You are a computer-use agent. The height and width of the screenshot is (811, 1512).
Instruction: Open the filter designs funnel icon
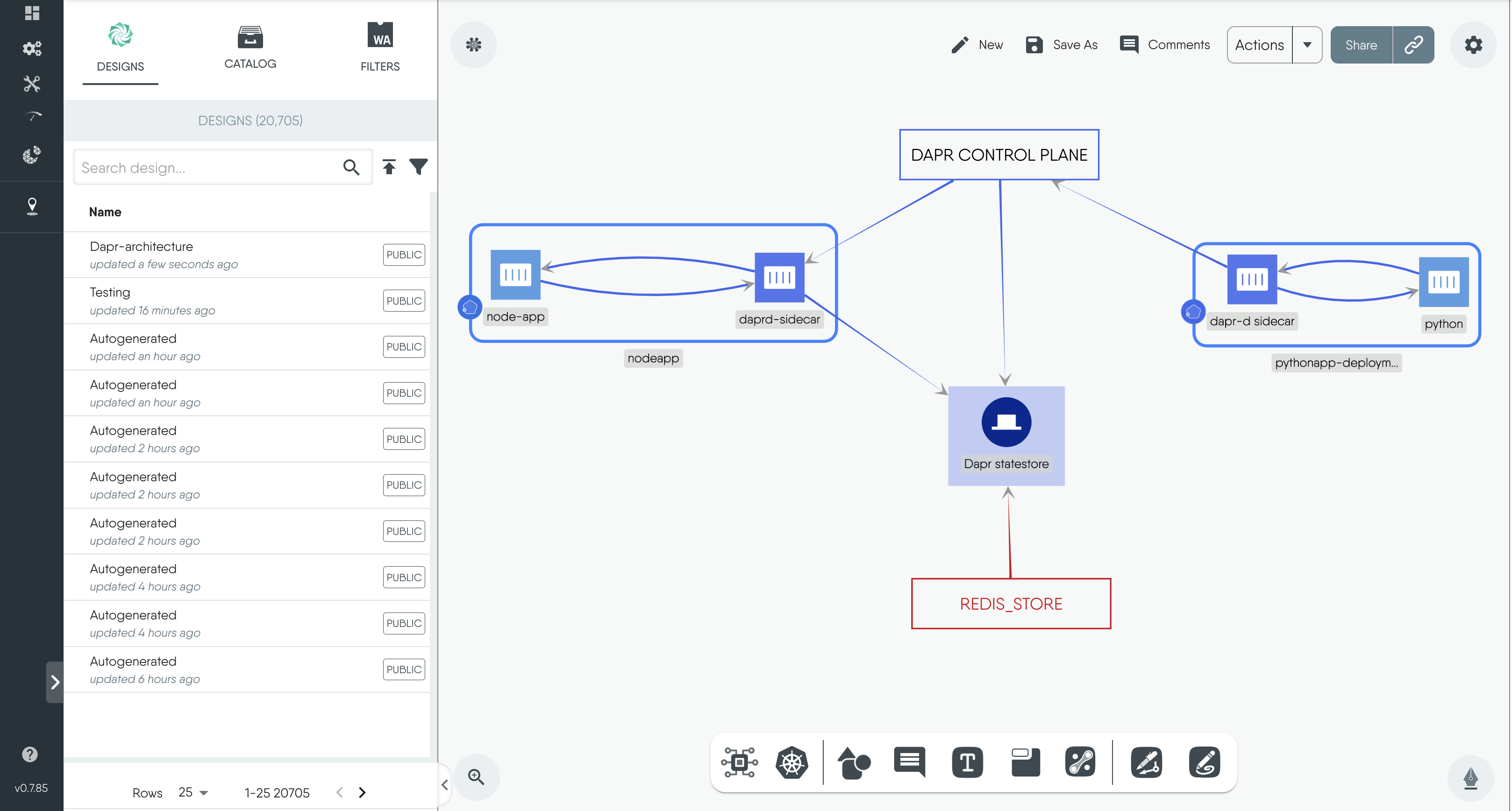419,167
